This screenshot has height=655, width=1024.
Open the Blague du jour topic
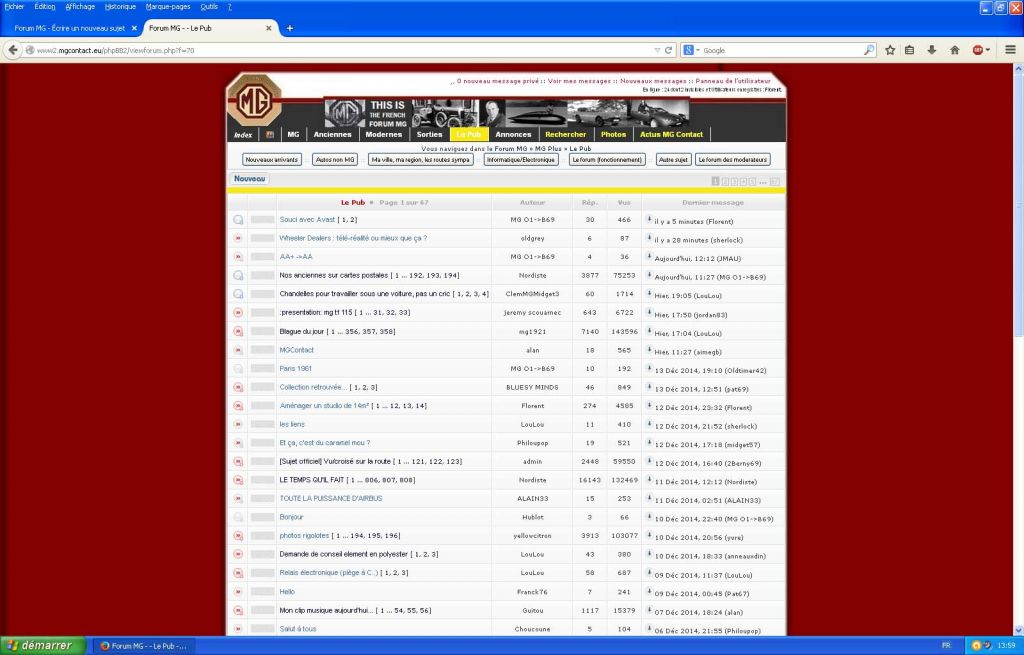click(x=302, y=331)
